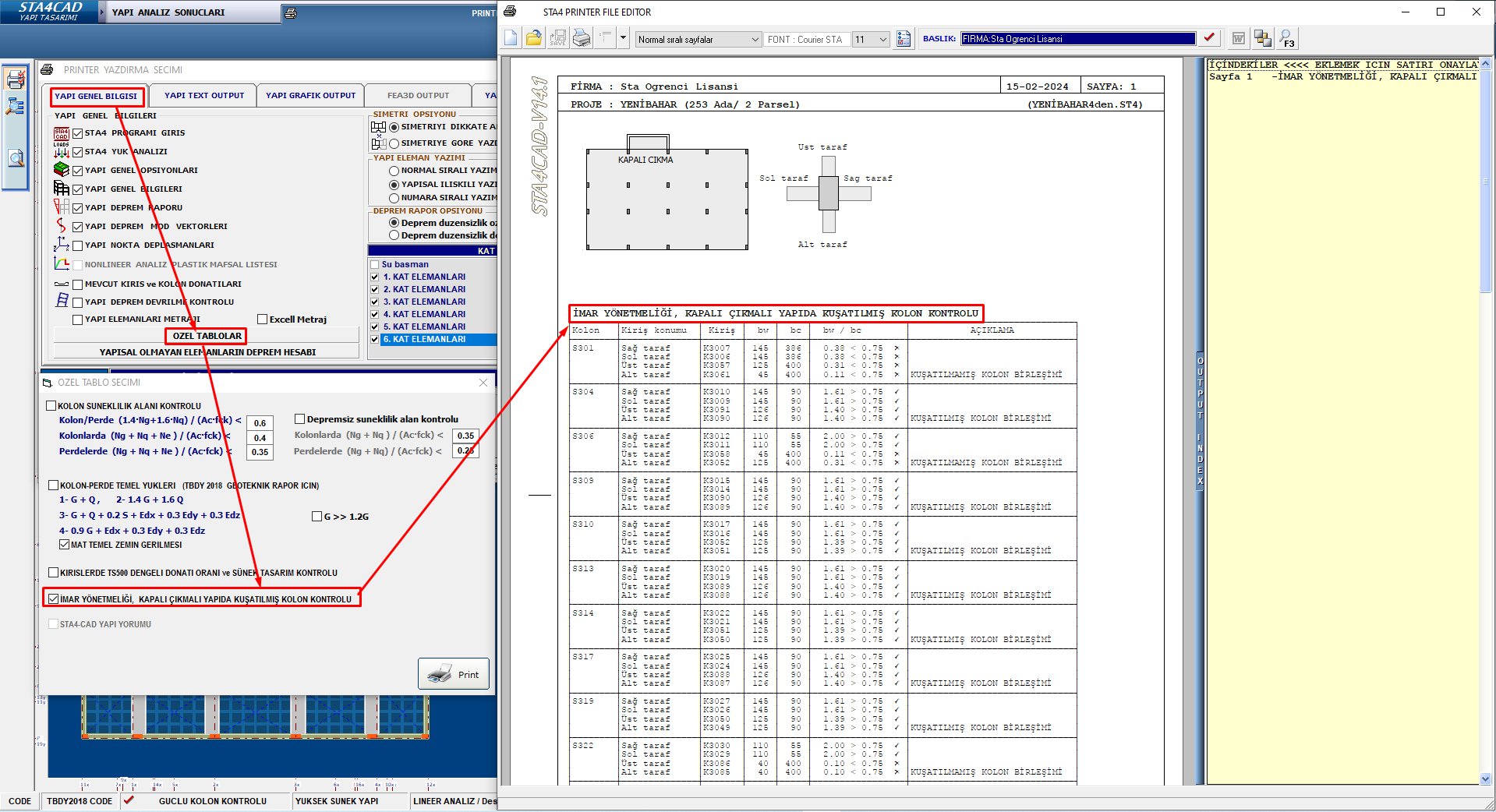Confirm title with the red checkmark icon
This screenshot has height=812, width=1496.
tap(1209, 38)
